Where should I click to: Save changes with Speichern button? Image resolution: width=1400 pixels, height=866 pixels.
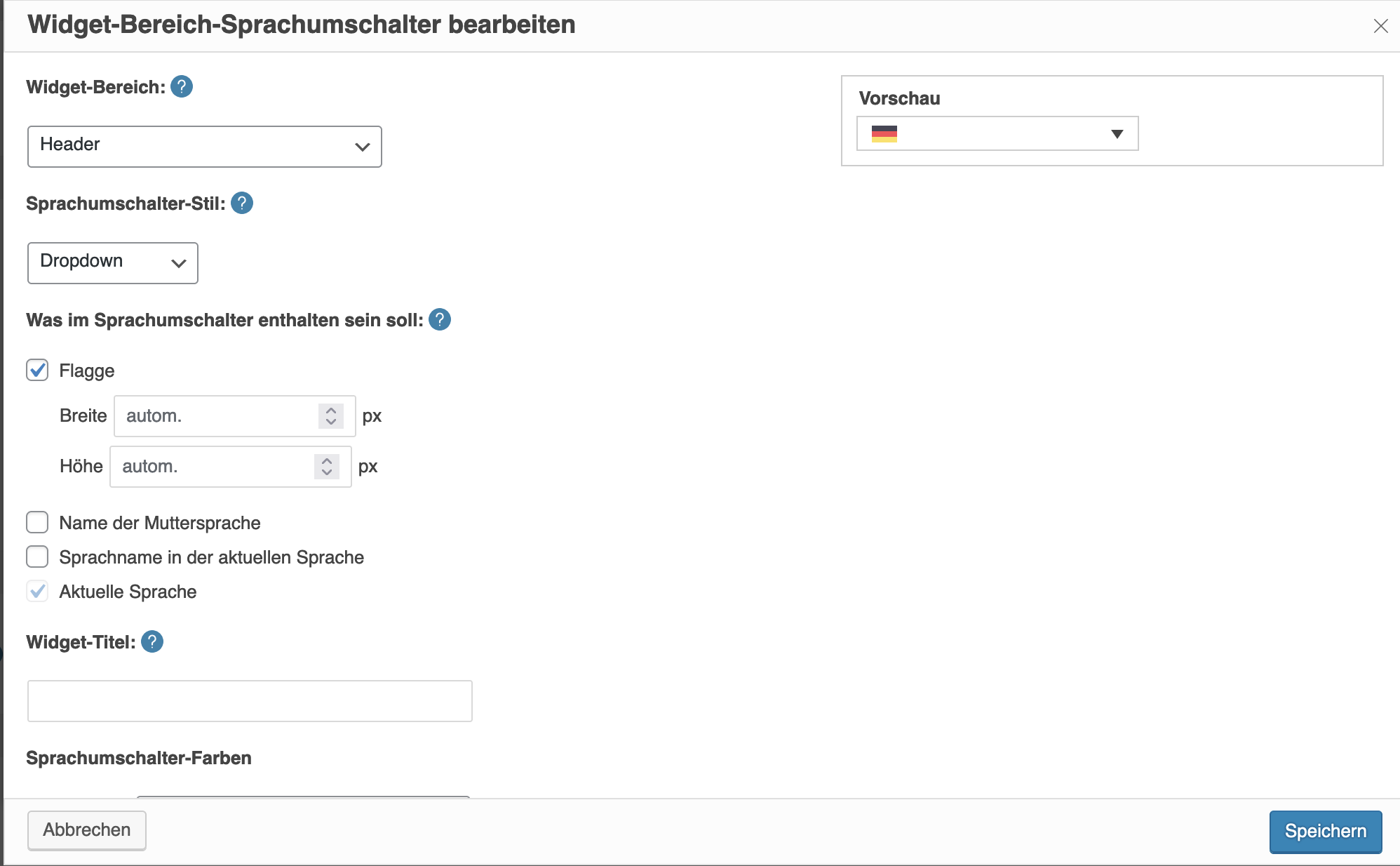(x=1326, y=832)
